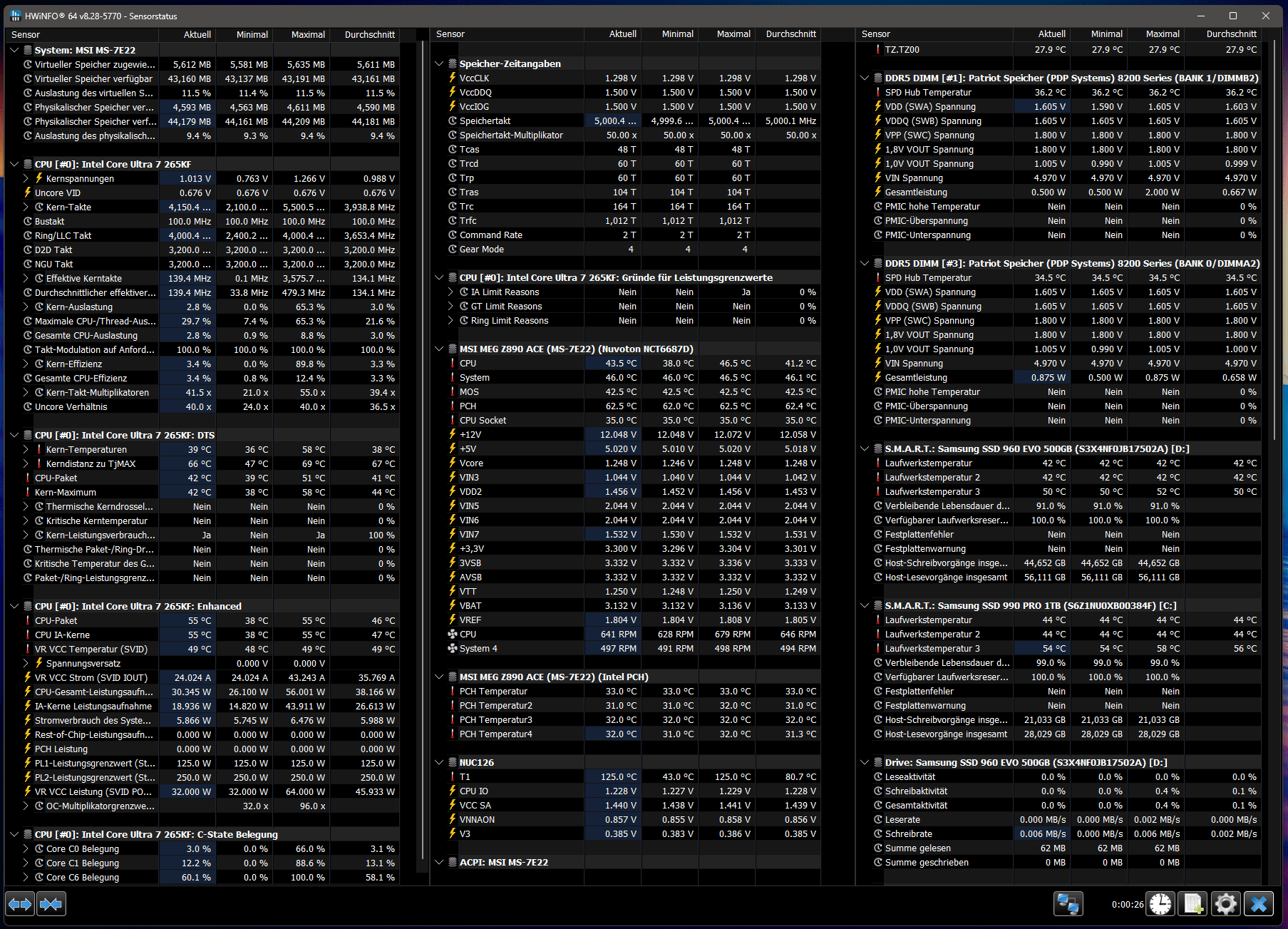Select the Kerndistanz zu TjMAX row

(x=203, y=463)
